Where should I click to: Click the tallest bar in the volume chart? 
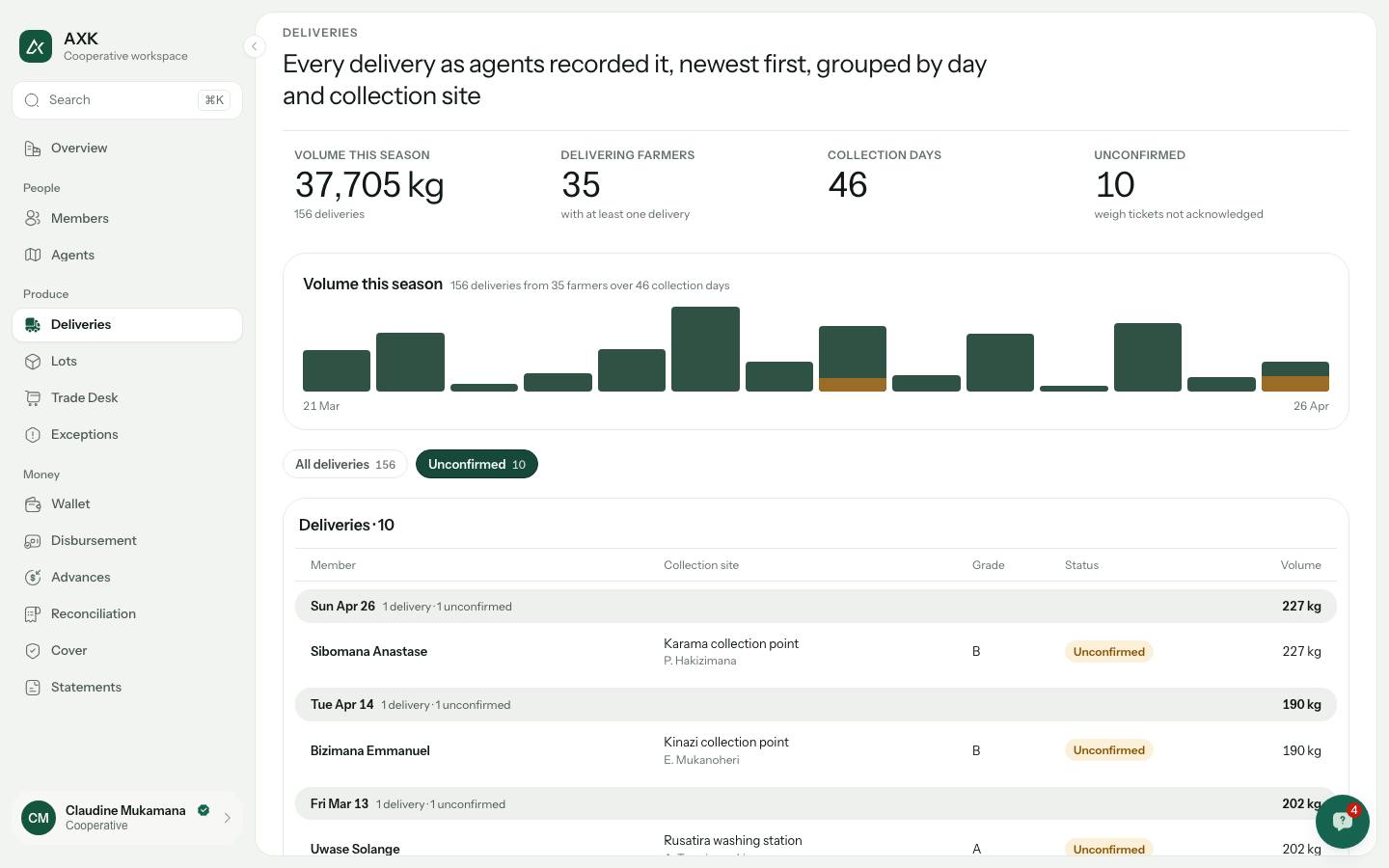pos(705,349)
